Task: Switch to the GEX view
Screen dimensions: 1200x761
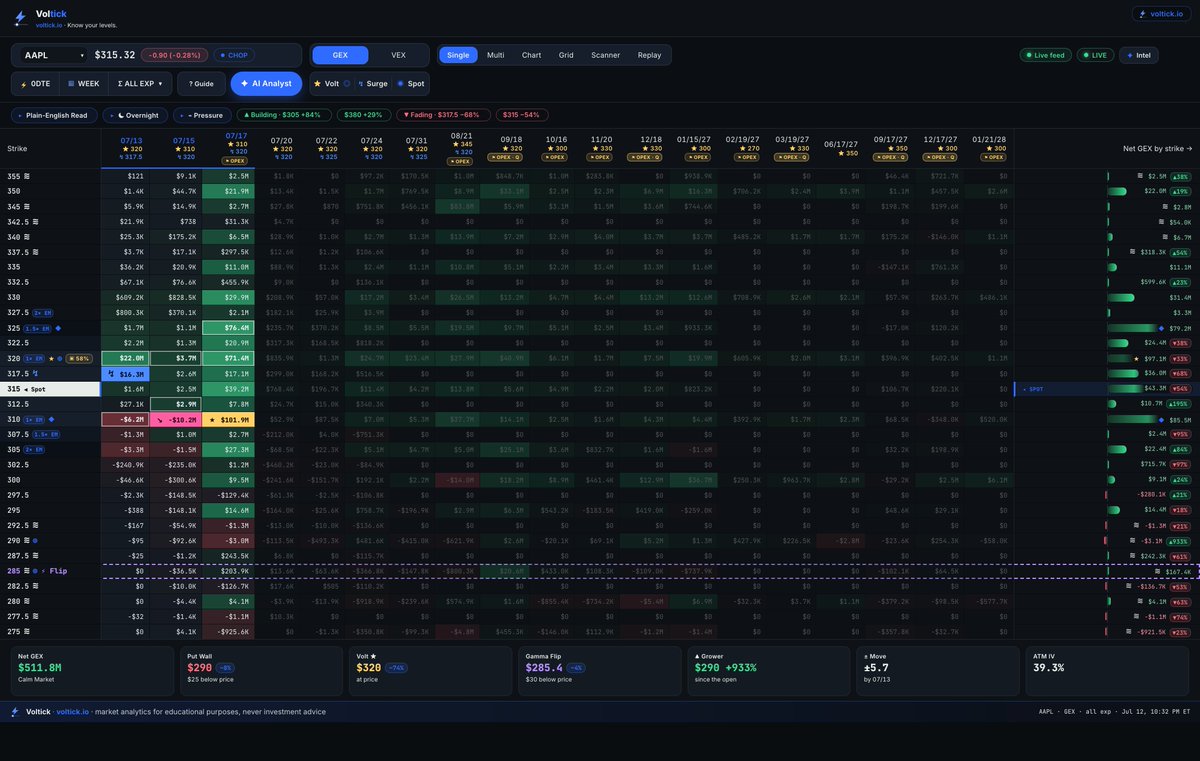Action: coord(340,55)
